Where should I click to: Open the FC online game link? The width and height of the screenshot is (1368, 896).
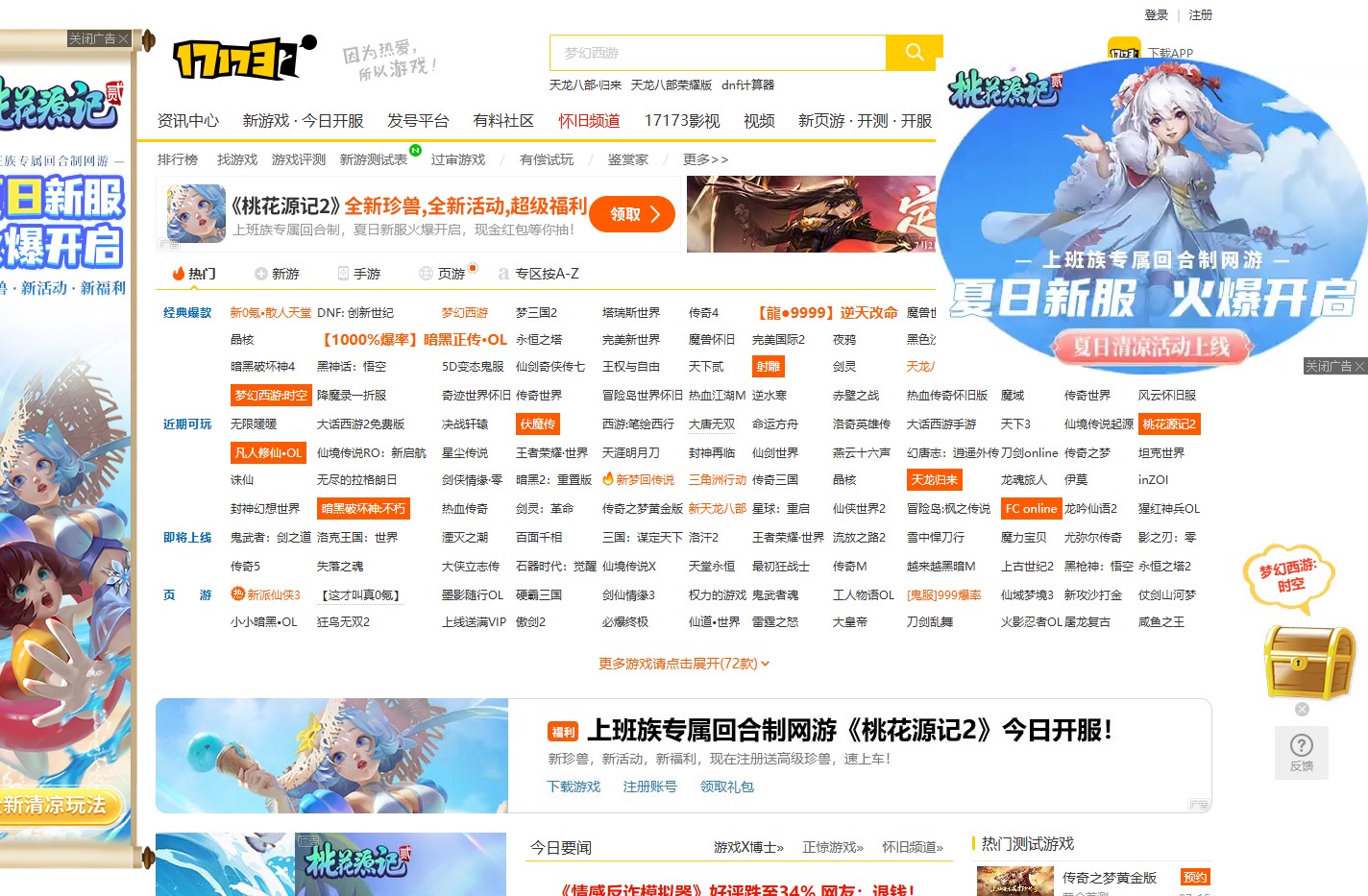tap(1031, 509)
